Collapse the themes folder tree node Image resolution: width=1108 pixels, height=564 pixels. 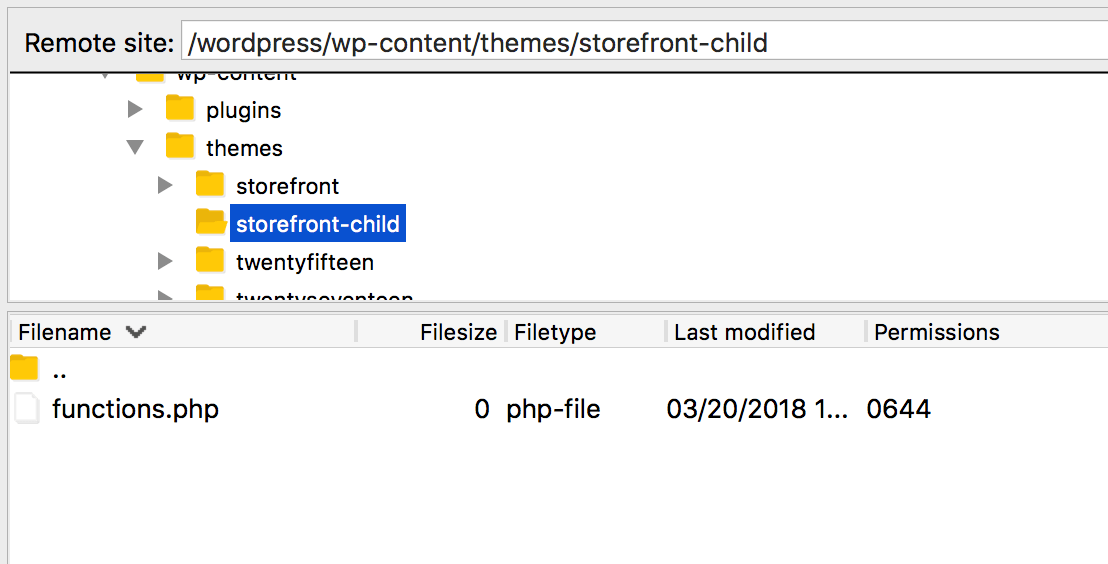pyautogui.click(x=136, y=148)
